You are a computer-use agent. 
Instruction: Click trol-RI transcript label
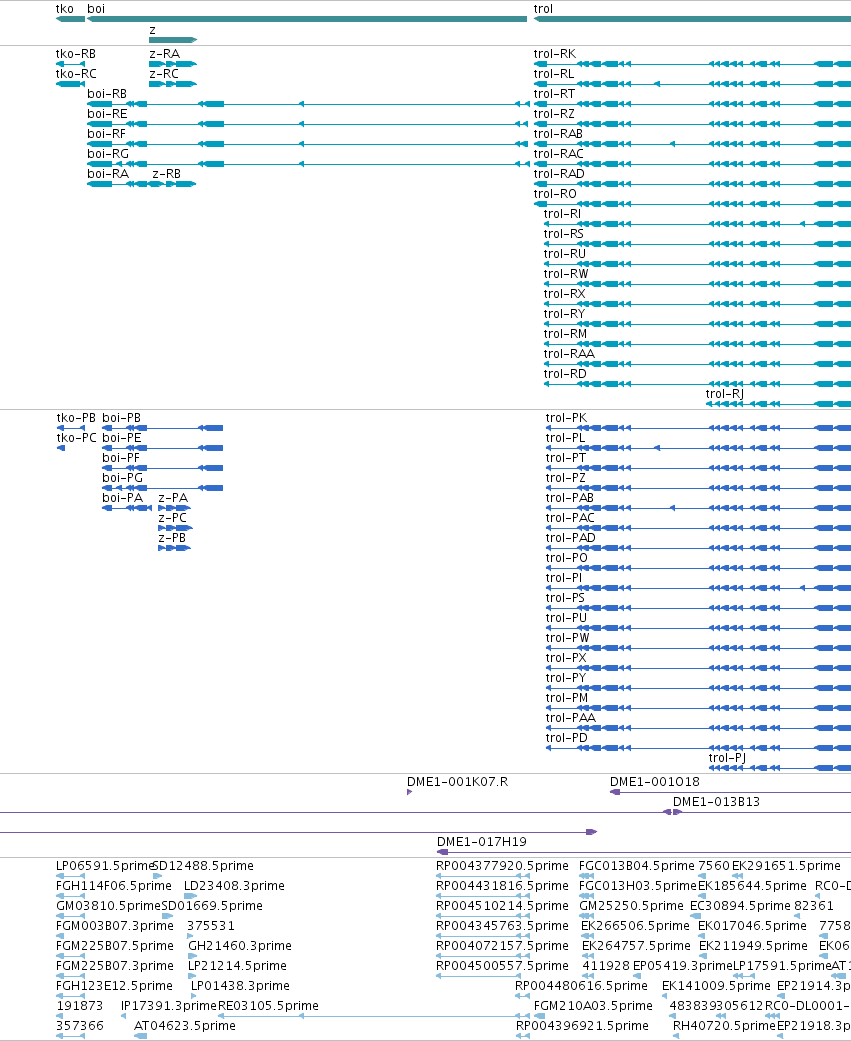click(562, 213)
